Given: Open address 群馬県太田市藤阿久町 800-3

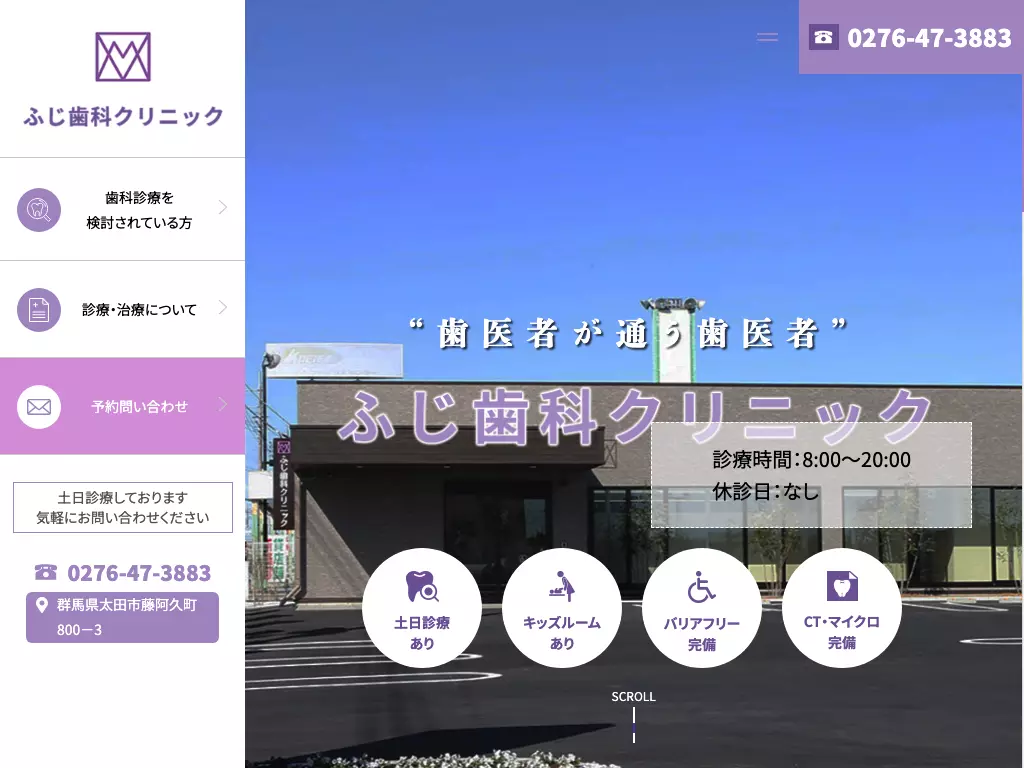Looking at the screenshot, I should 122,617.
